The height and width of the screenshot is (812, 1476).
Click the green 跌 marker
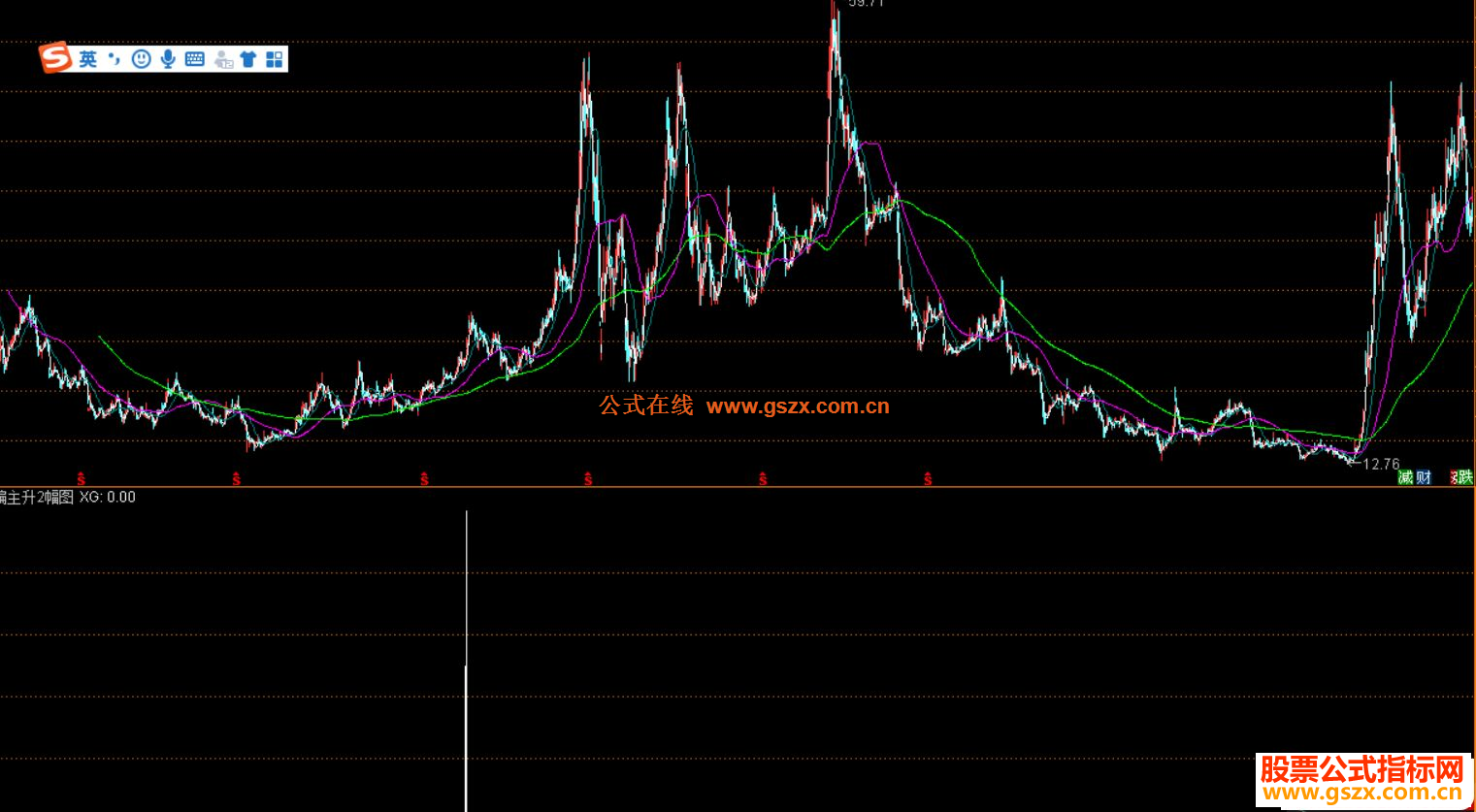click(x=1465, y=477)
